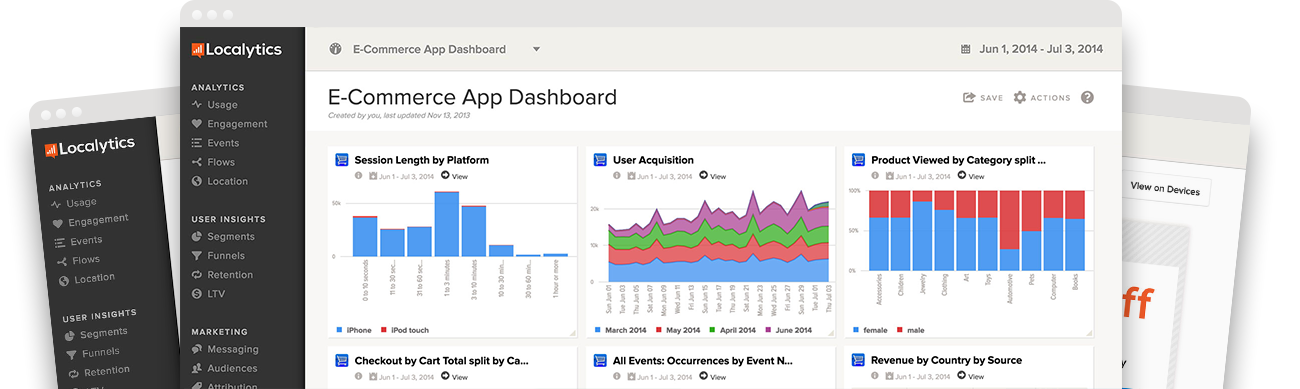Open Usage analytics in the front window sidebar
The image size is (1300, 389).
click(214, 105)
